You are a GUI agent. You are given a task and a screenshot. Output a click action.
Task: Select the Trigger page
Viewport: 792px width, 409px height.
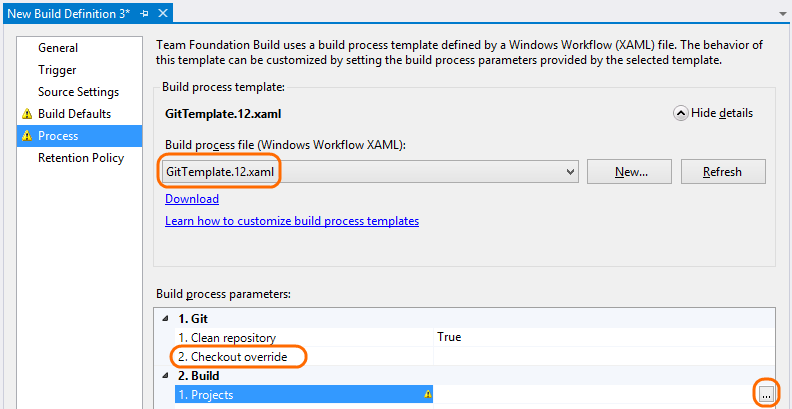tap(58, 70)
